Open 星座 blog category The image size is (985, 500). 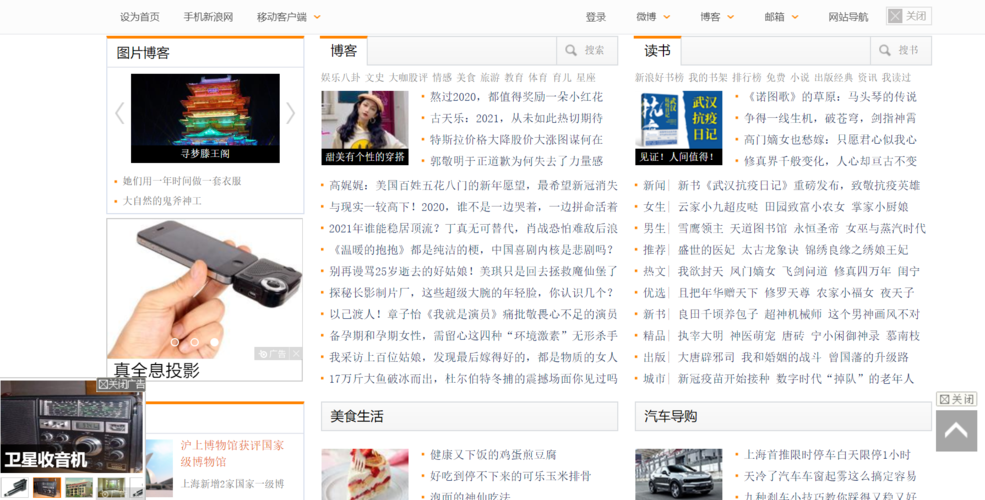pos(586,77)
